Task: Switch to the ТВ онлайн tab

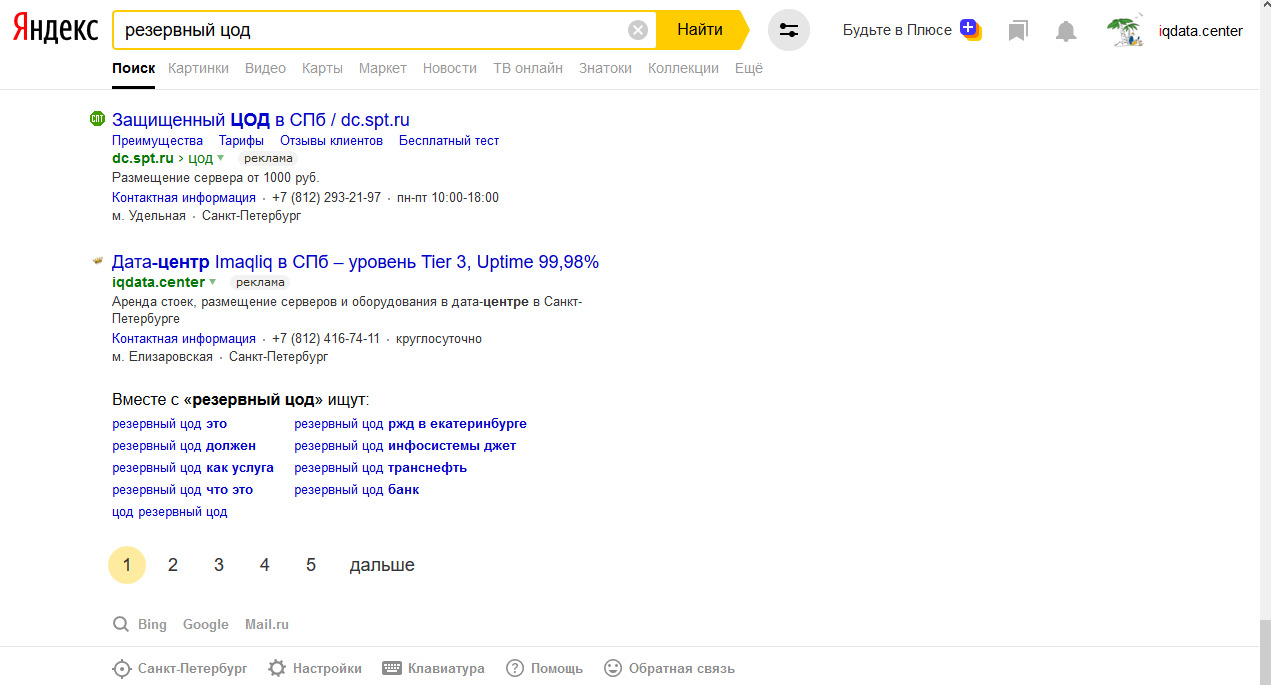Action: tap(528, 68)
